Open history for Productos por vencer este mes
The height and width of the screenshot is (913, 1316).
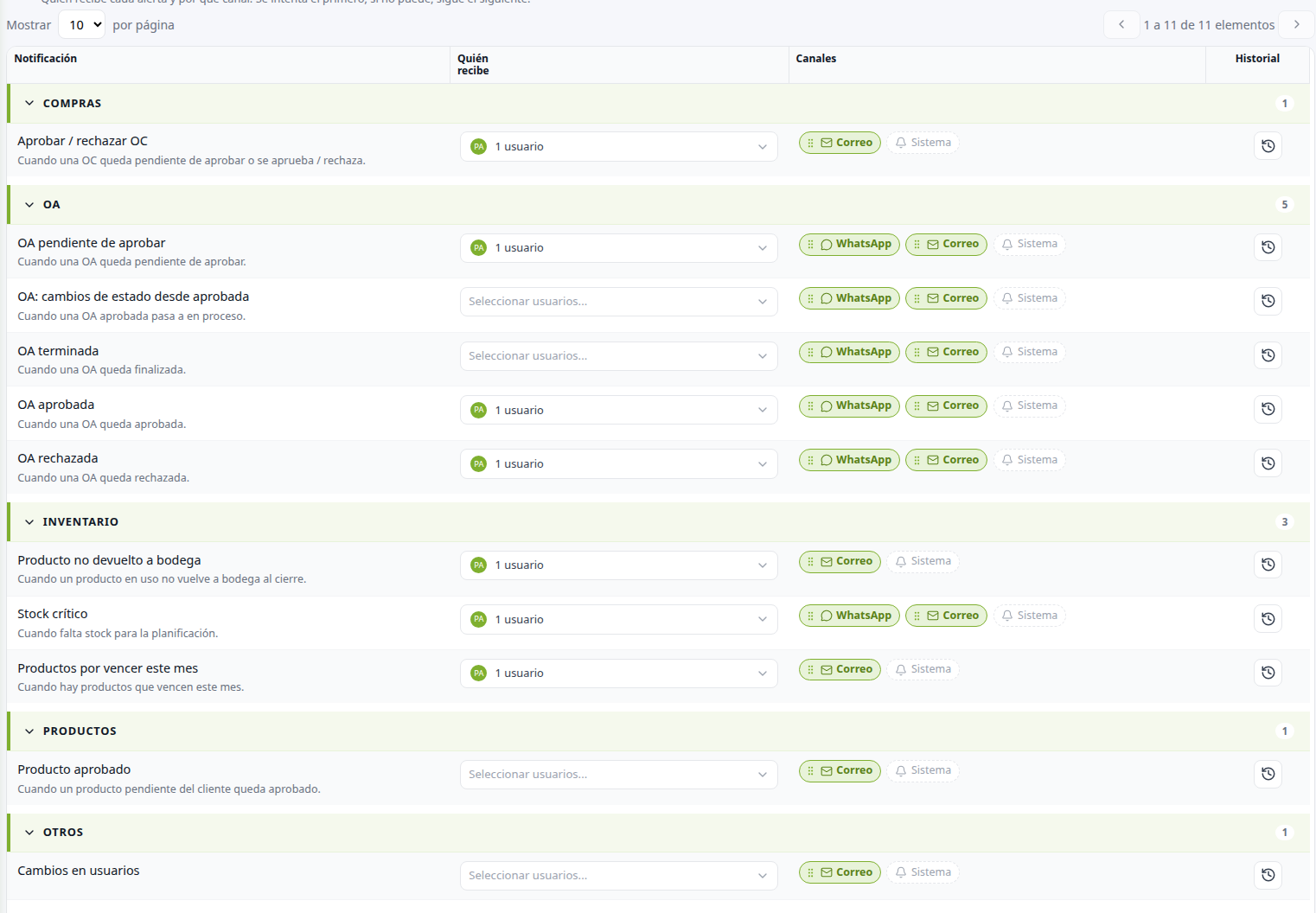[1268, 673]
